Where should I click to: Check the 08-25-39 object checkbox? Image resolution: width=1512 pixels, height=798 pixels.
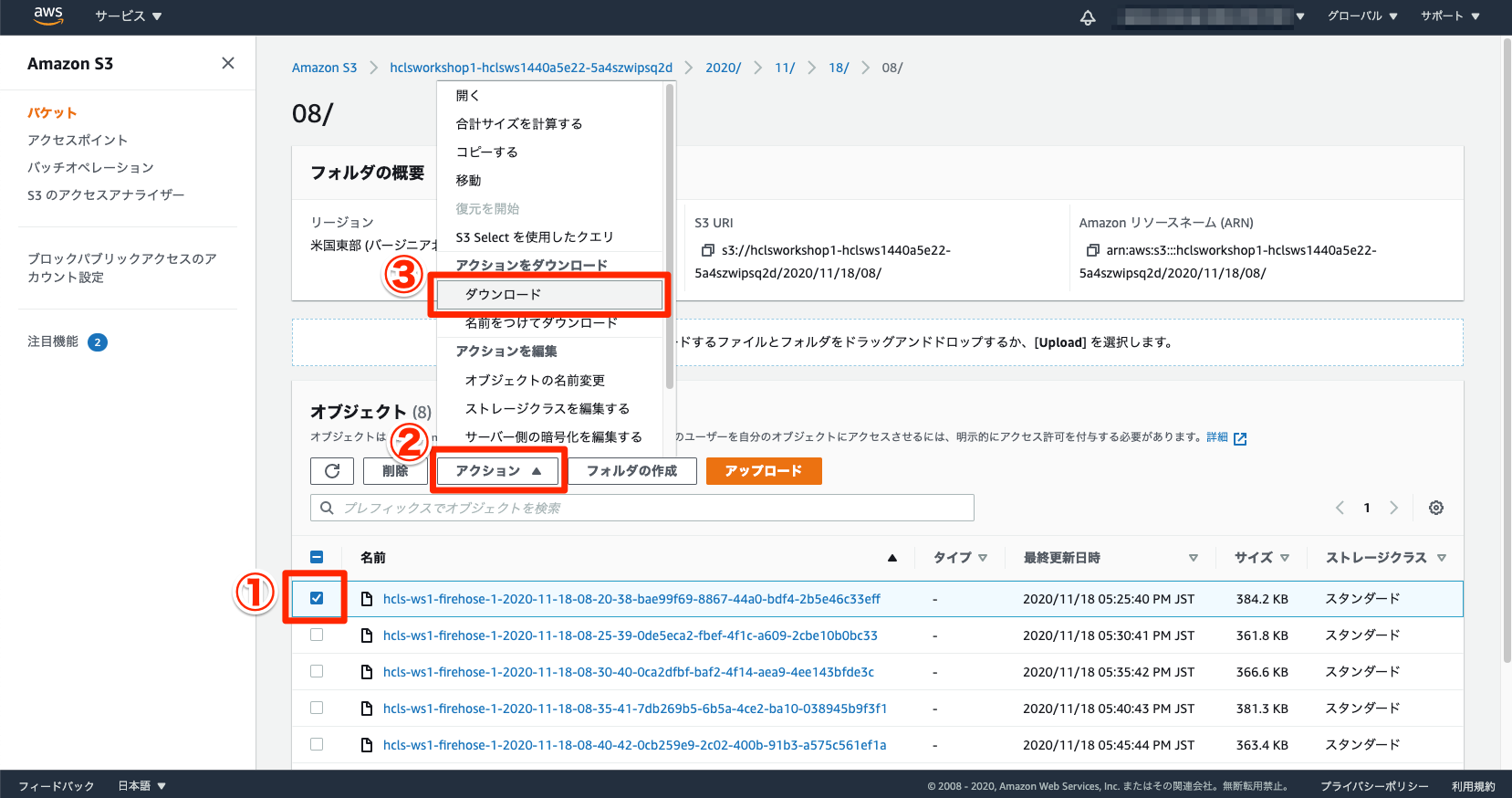tap(317, 635)
